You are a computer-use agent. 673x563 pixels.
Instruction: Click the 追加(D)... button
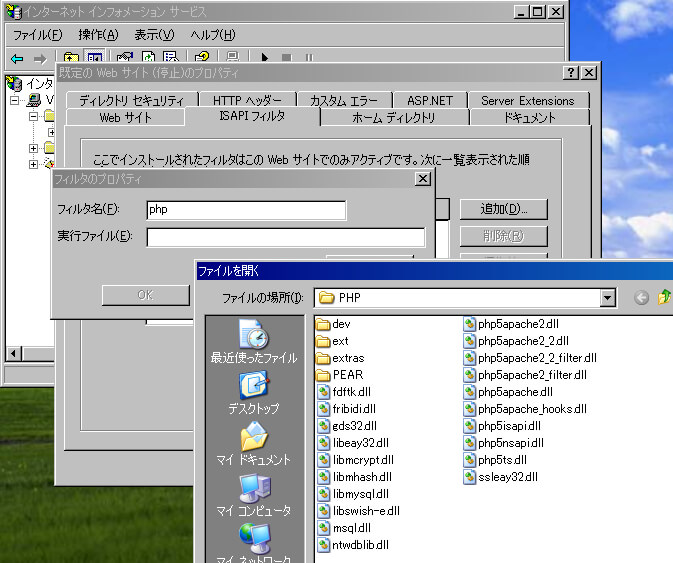point(503,209)
